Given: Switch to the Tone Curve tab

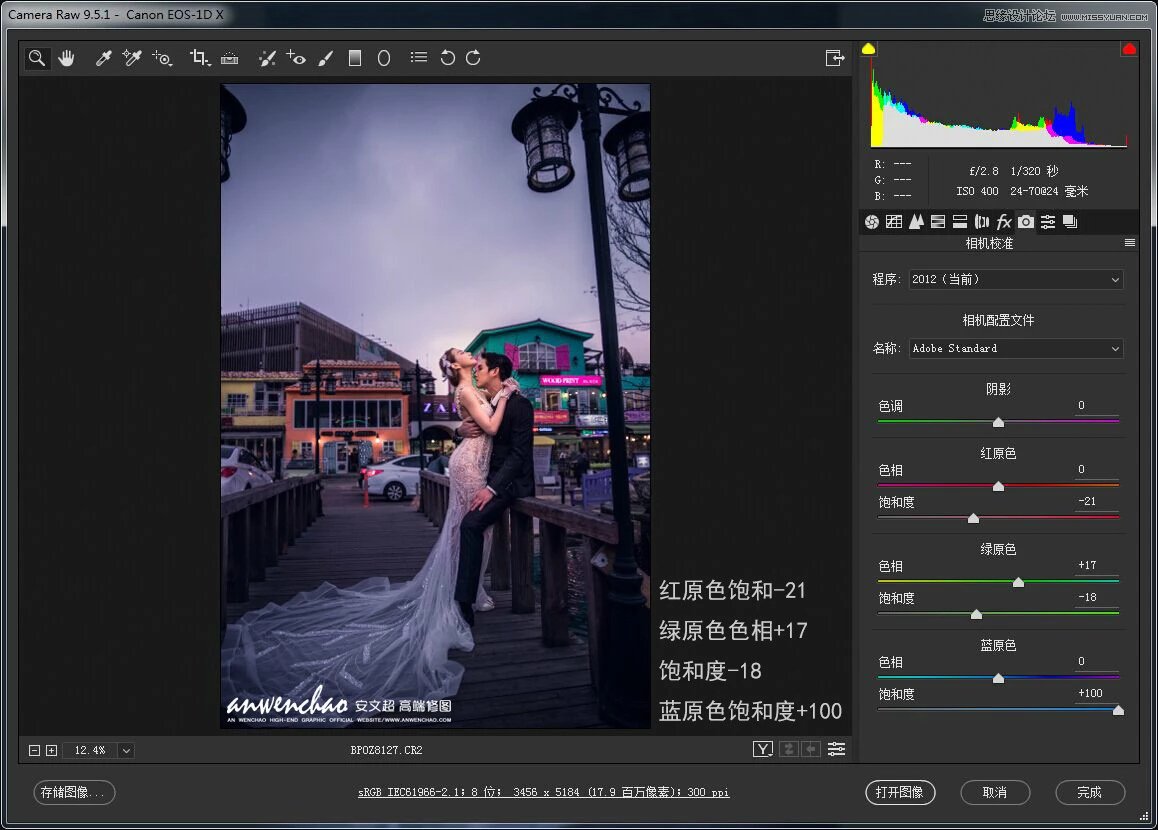Looking at the screenshot, I should pyautogui.click(x=894, y=222).
